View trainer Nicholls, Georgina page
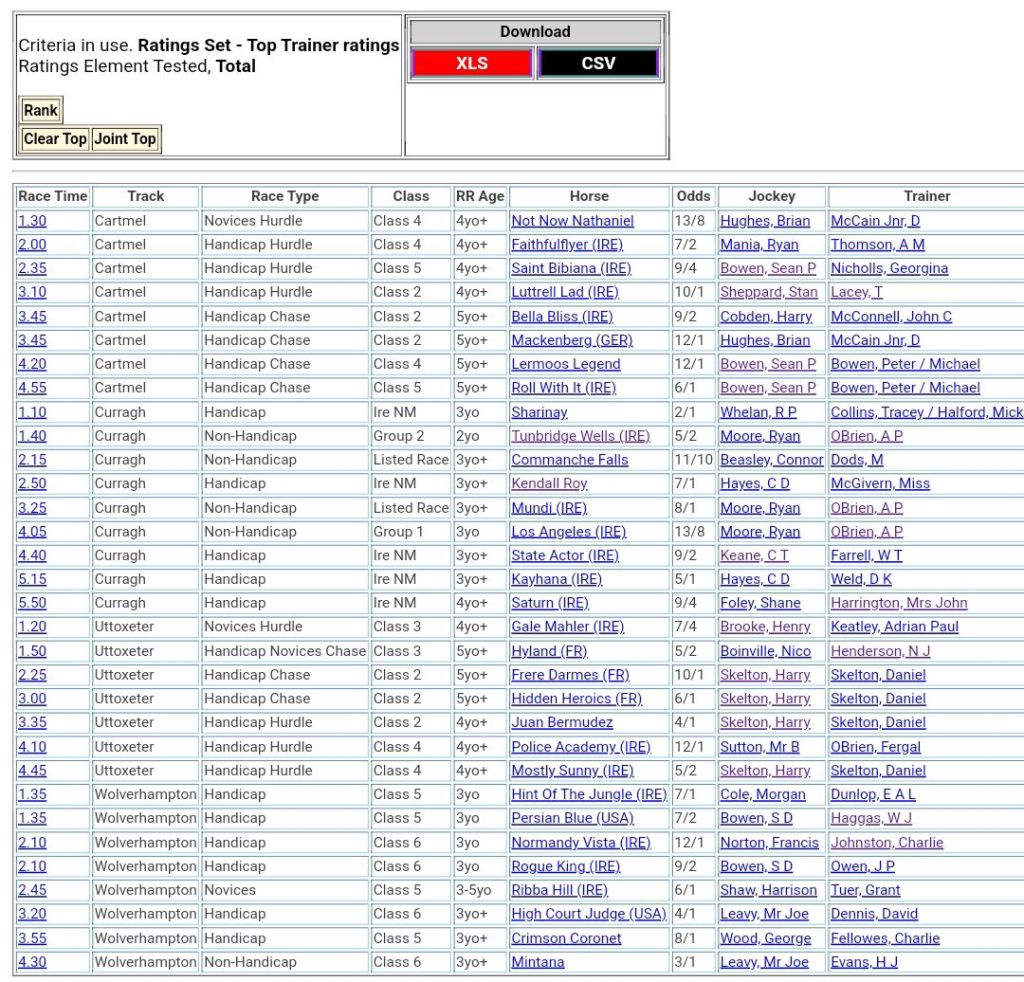Image resolution: width=1024 pixels, height=982 pixels. click(x=889, y=268)
